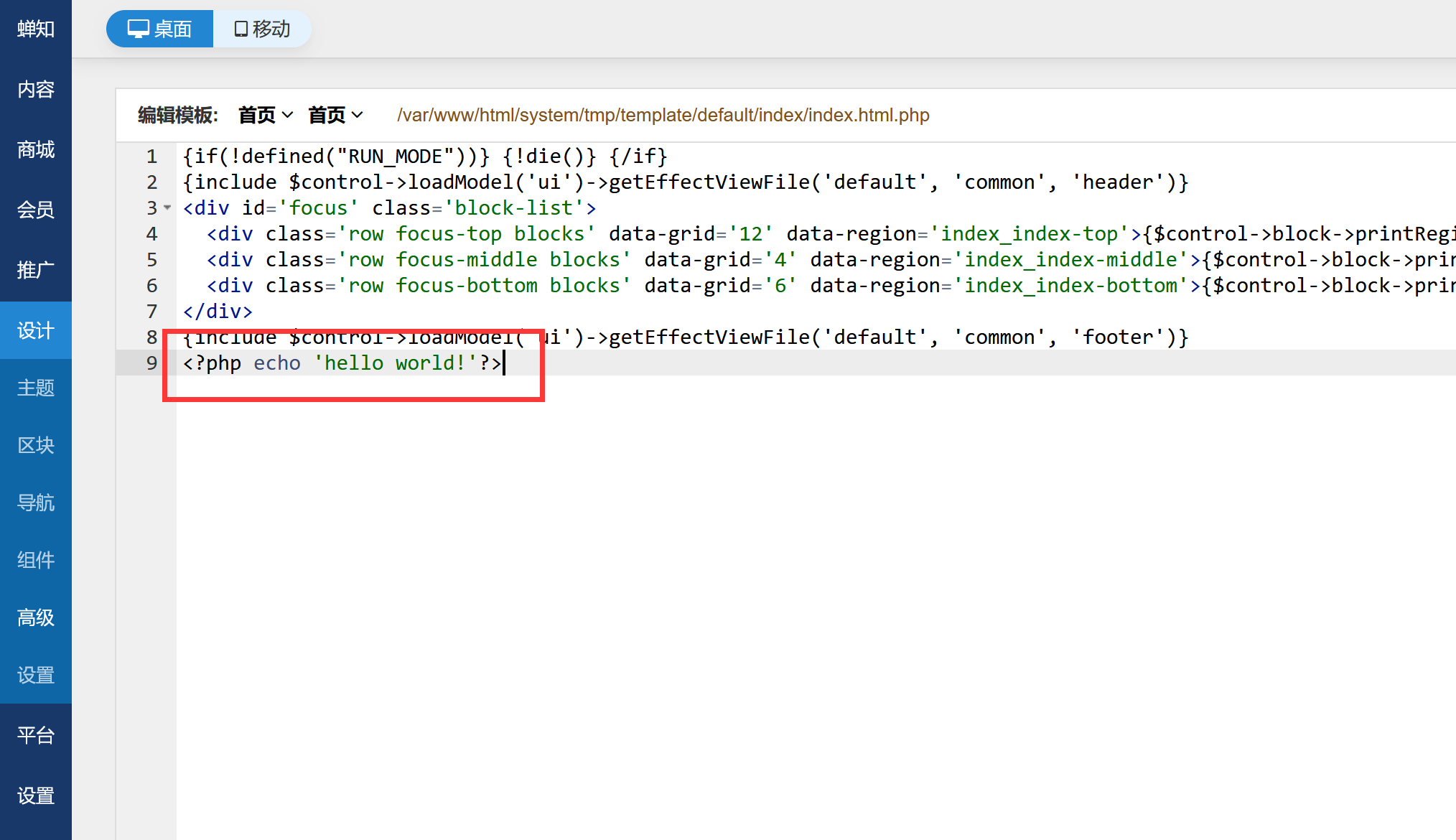Open 导航 under design menu
This screenshot has width=1456, height=840.
[36, 503]
